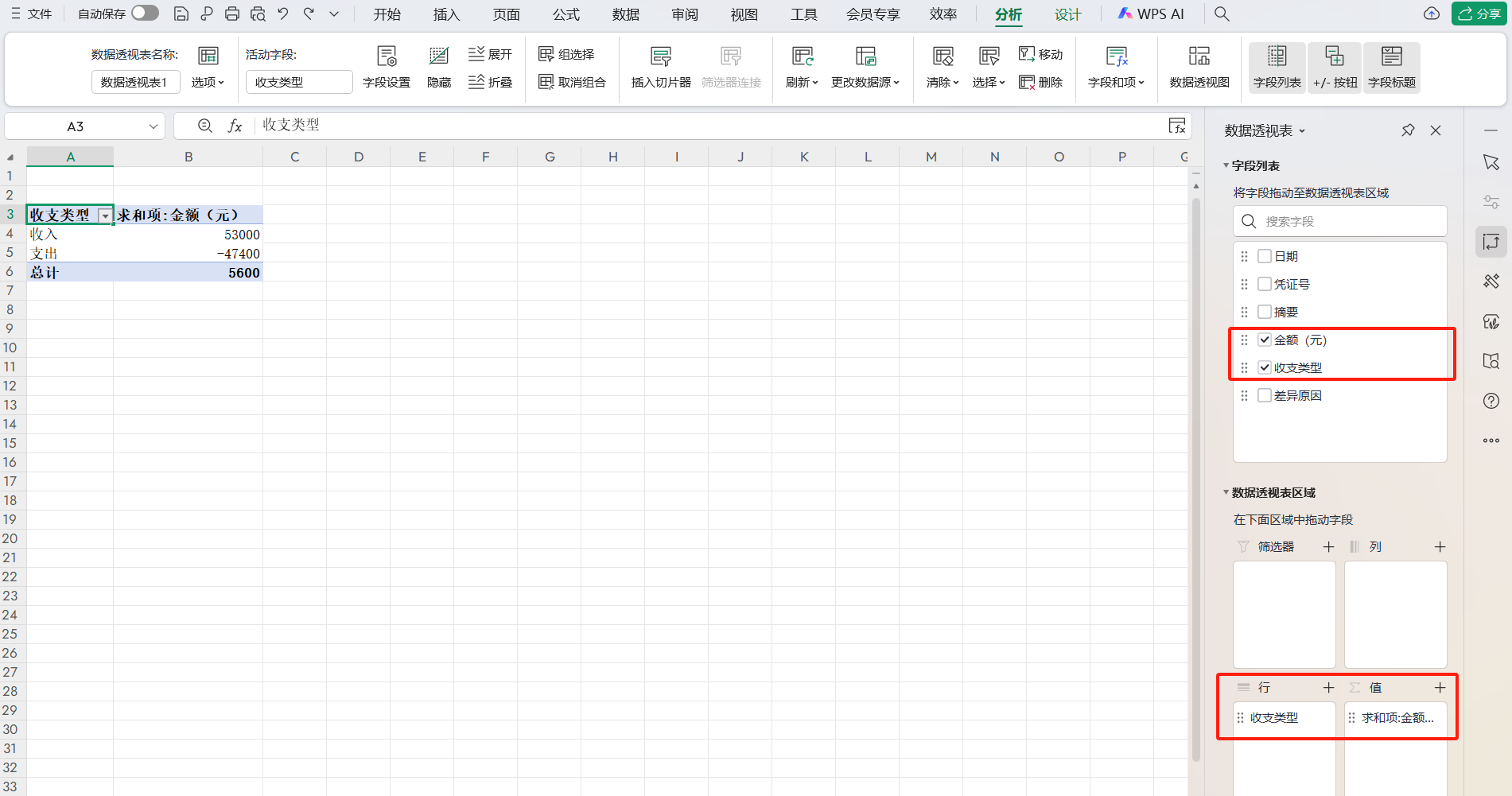The image size is (1512, 796).
Task: Tick the 差异原因 field checkbox
Action: click(x=1265, y=395)
